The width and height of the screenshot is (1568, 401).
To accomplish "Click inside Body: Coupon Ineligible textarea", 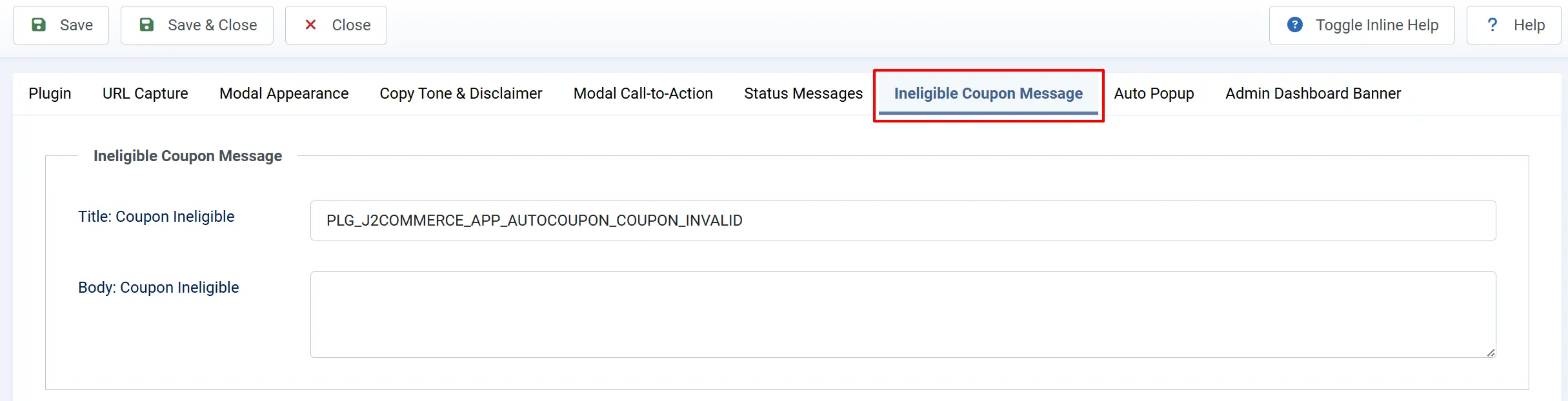I will click(903, 315).
